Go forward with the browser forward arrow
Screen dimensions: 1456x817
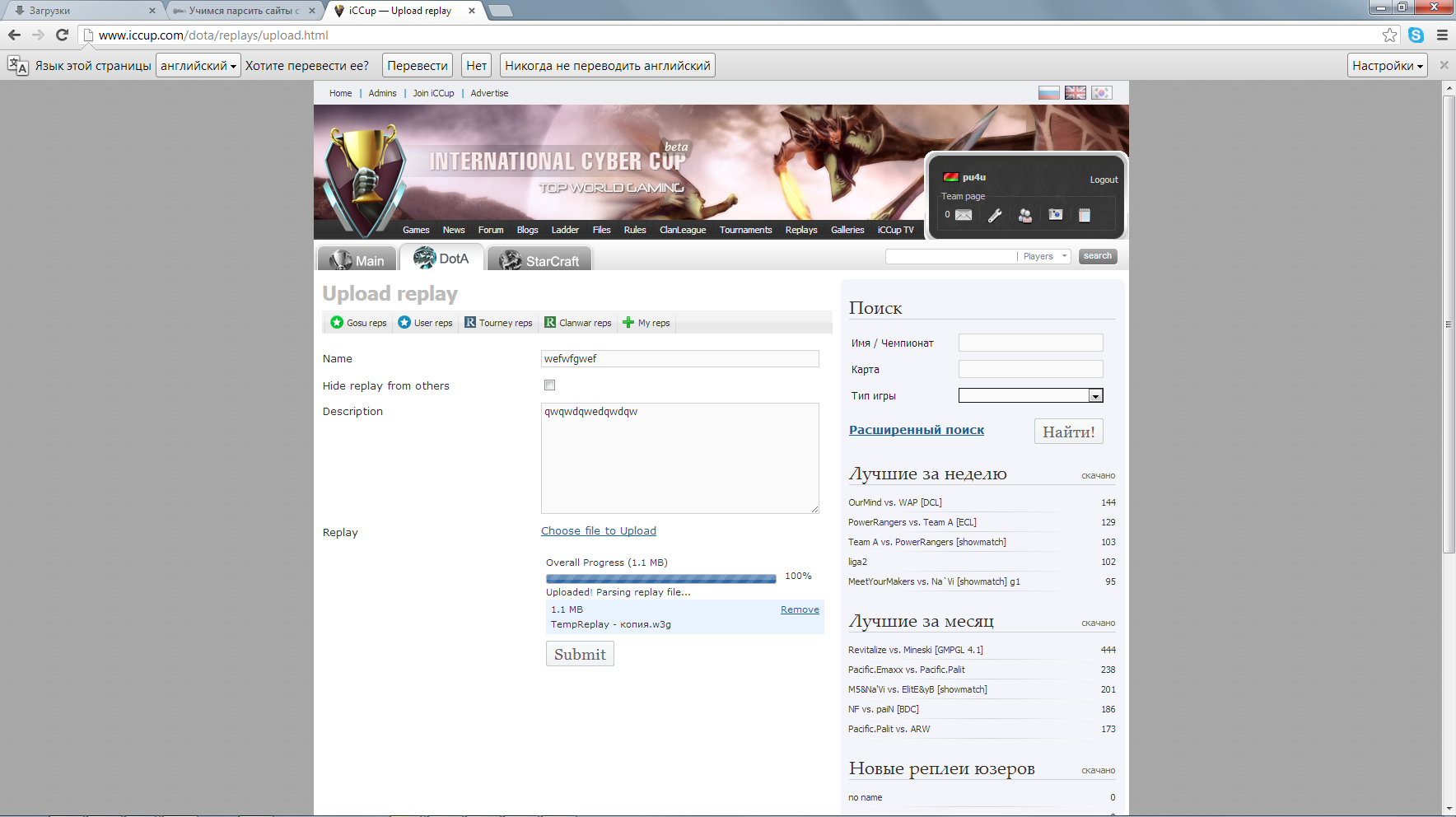38,35
